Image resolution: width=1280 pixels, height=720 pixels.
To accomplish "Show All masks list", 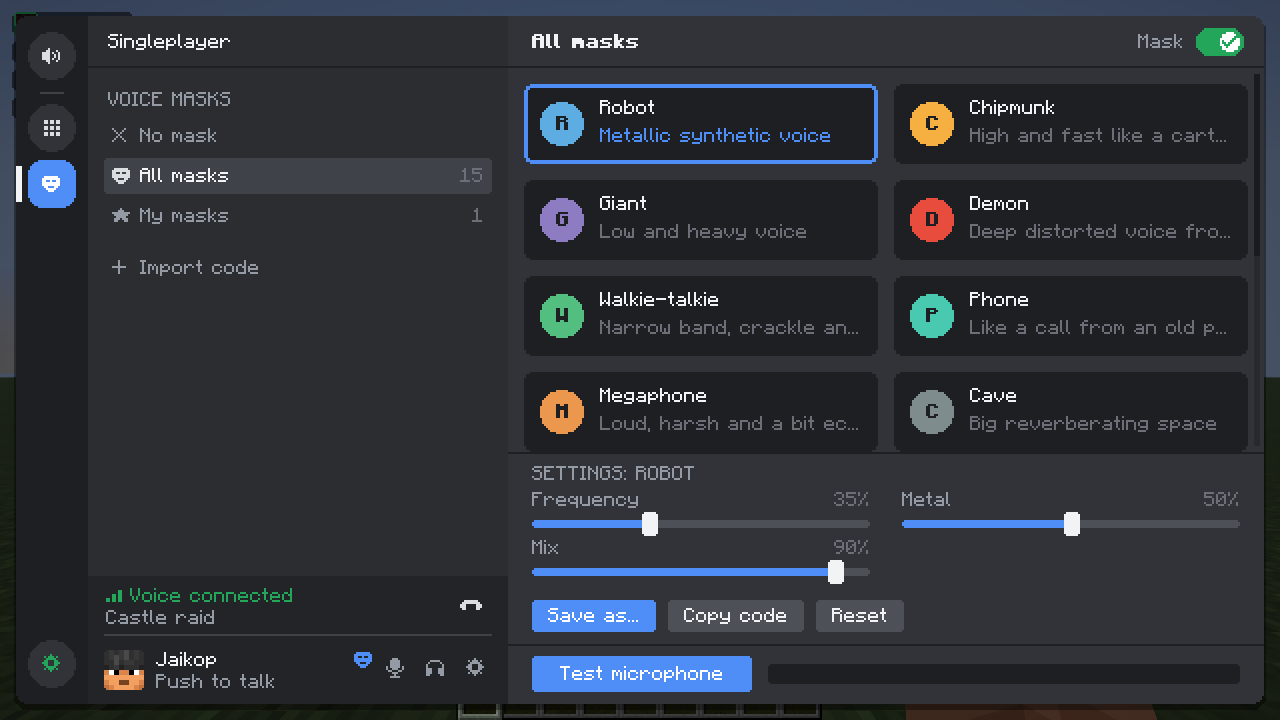I will [x=298, y=176].
